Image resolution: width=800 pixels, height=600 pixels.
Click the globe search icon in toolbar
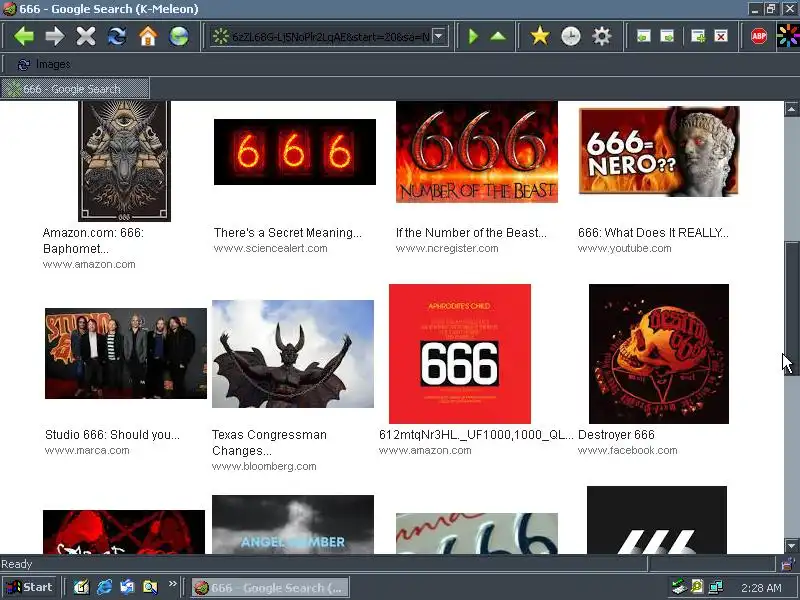(179, 36)
